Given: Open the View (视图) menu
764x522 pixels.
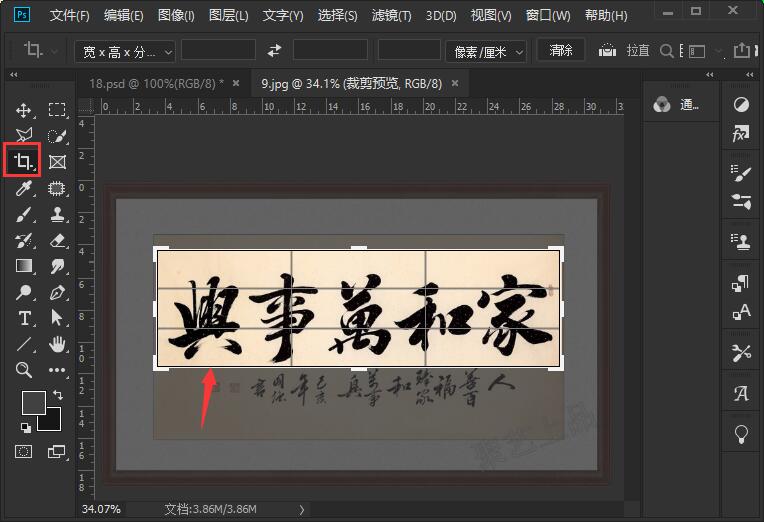Looking at the screenshot, I should click(491, 16).
